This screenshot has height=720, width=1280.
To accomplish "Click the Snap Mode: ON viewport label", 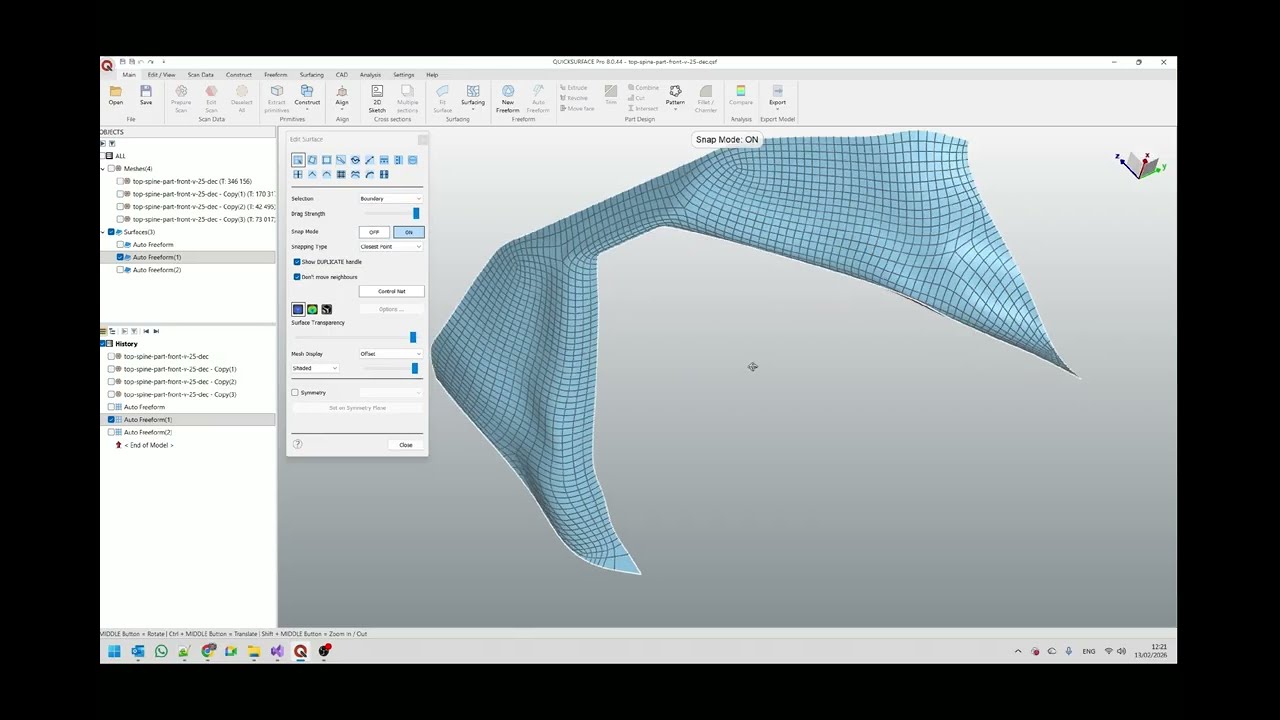I will [727, 139].
